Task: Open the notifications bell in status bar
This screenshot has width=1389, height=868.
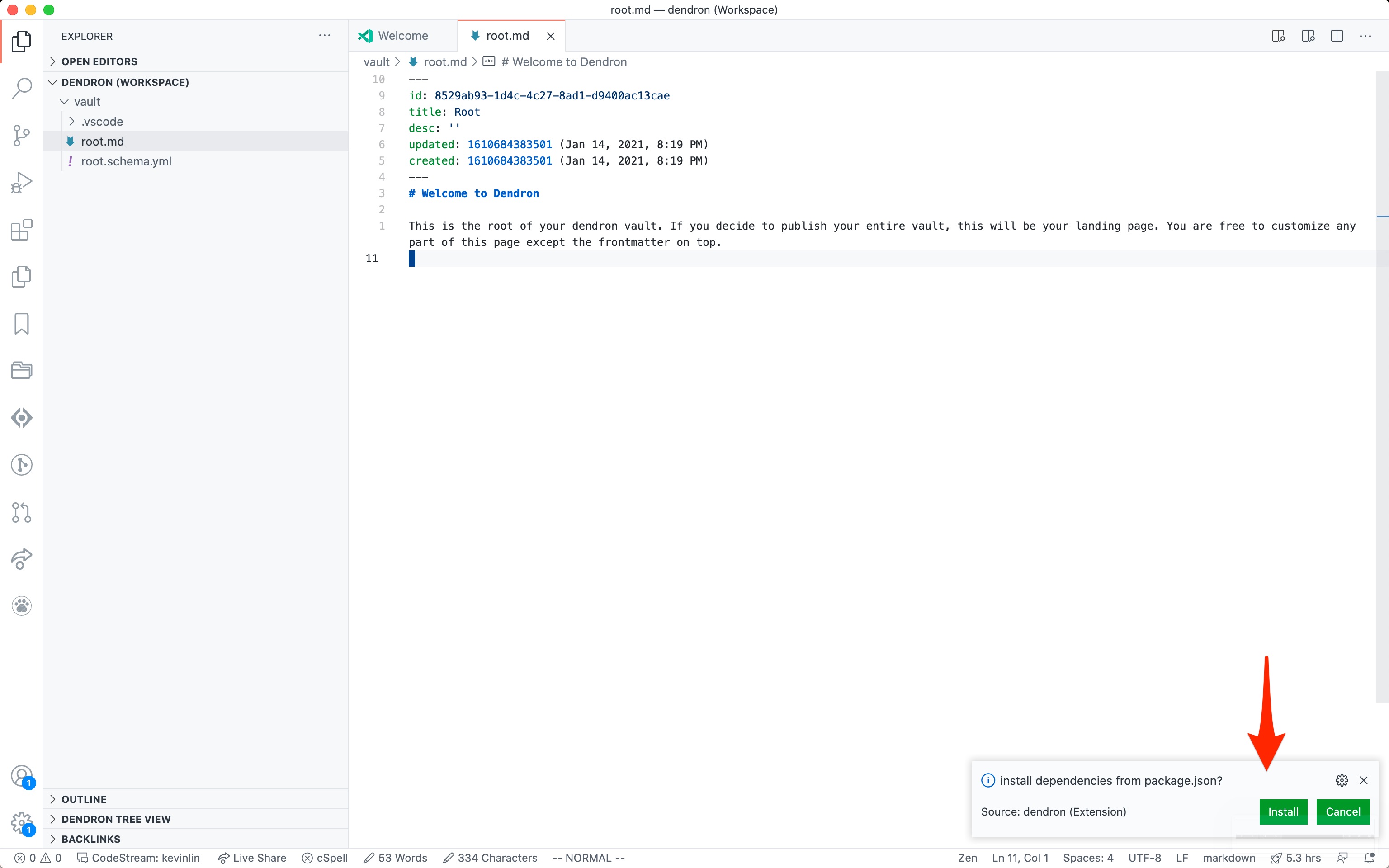Action: tap(1369, 858)
